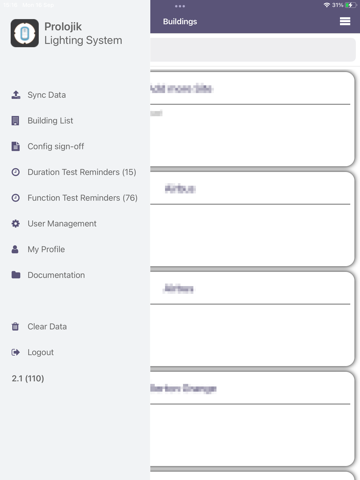
Task: Click the Logout arrow icon
Action: tap(16, 352)
